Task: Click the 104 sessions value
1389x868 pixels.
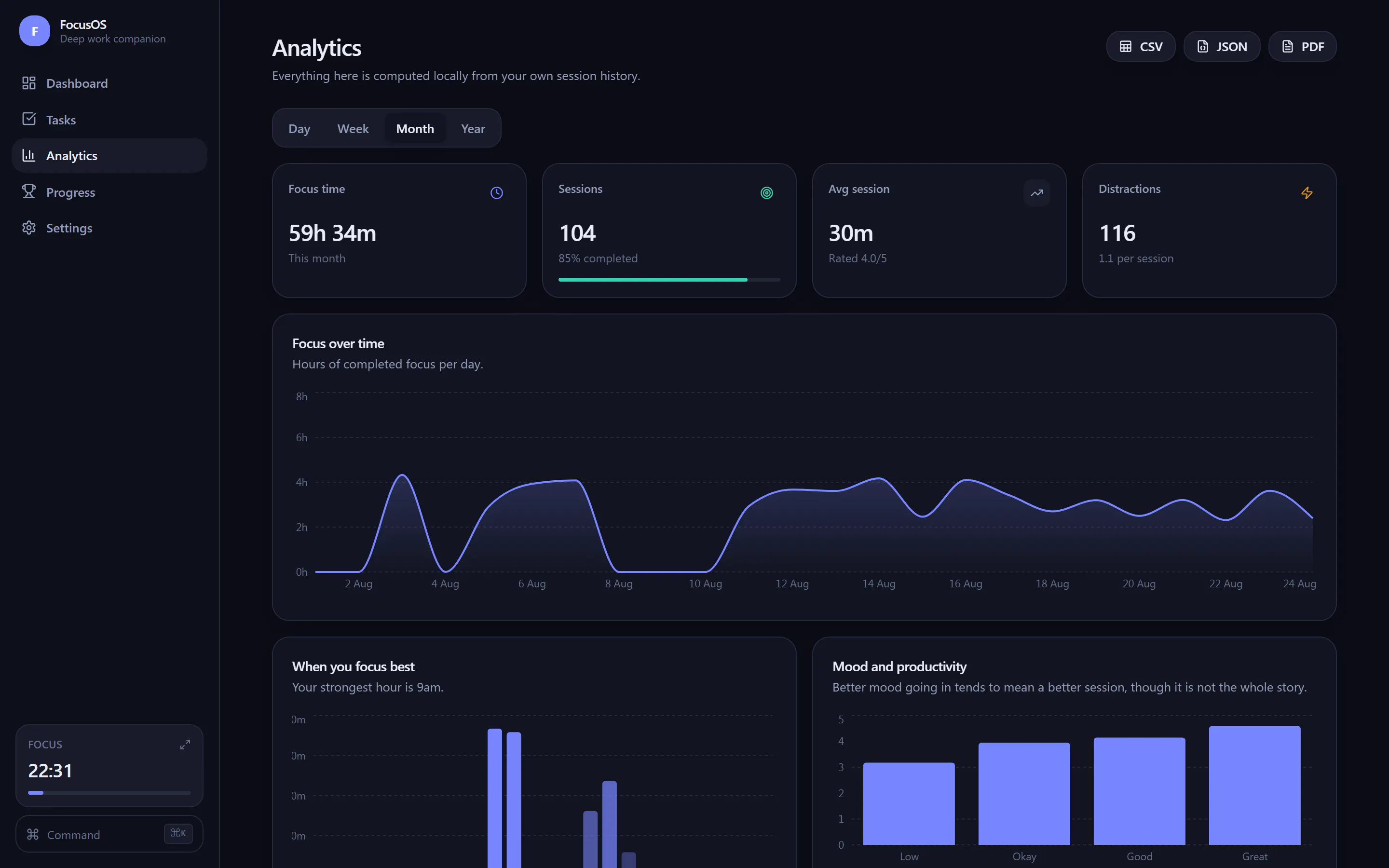Action: pyautogui.click(x=577, y=233)
